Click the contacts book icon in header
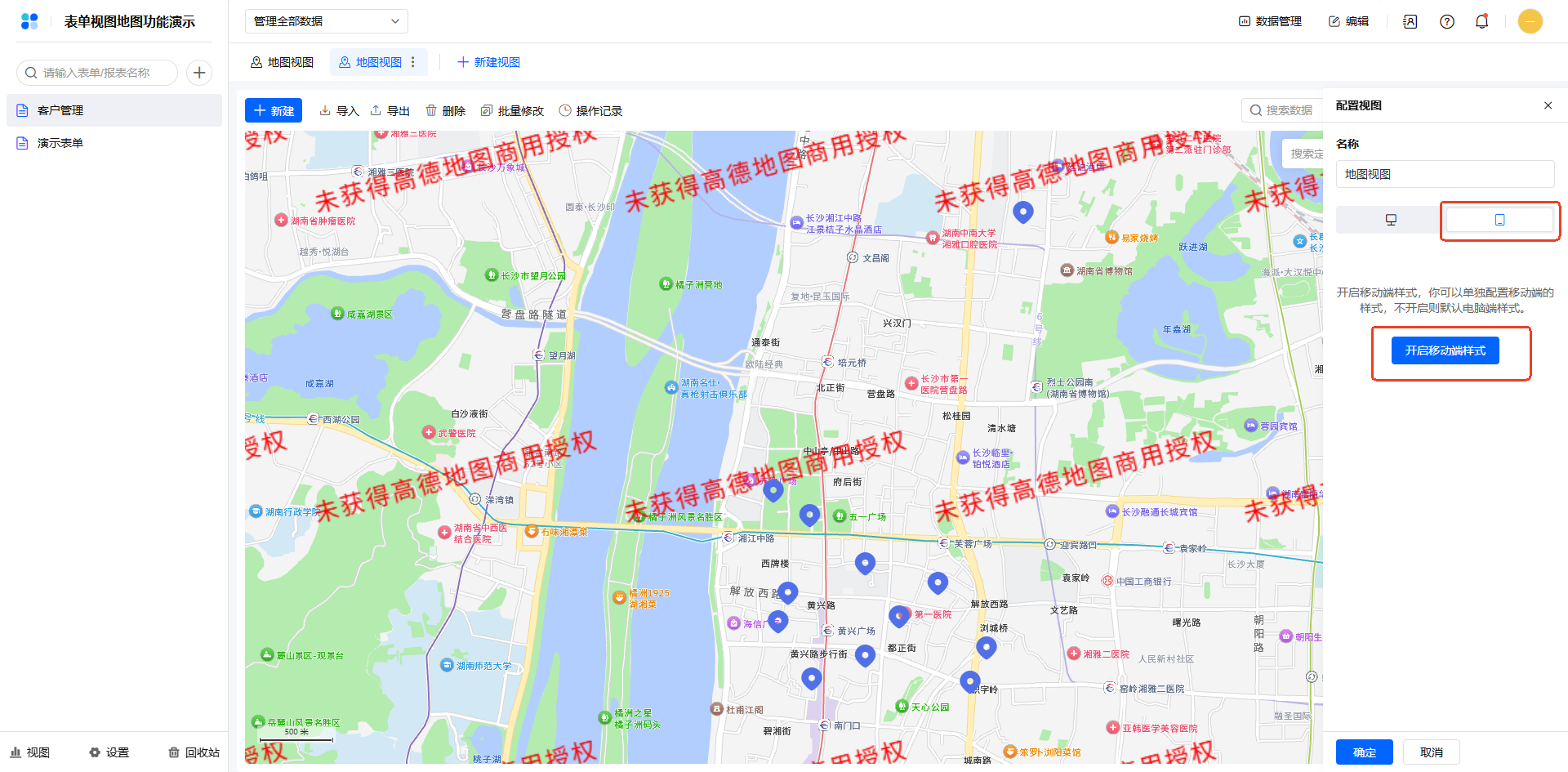The height and width of the screenshot is (772, 1568). point(1410,21)
